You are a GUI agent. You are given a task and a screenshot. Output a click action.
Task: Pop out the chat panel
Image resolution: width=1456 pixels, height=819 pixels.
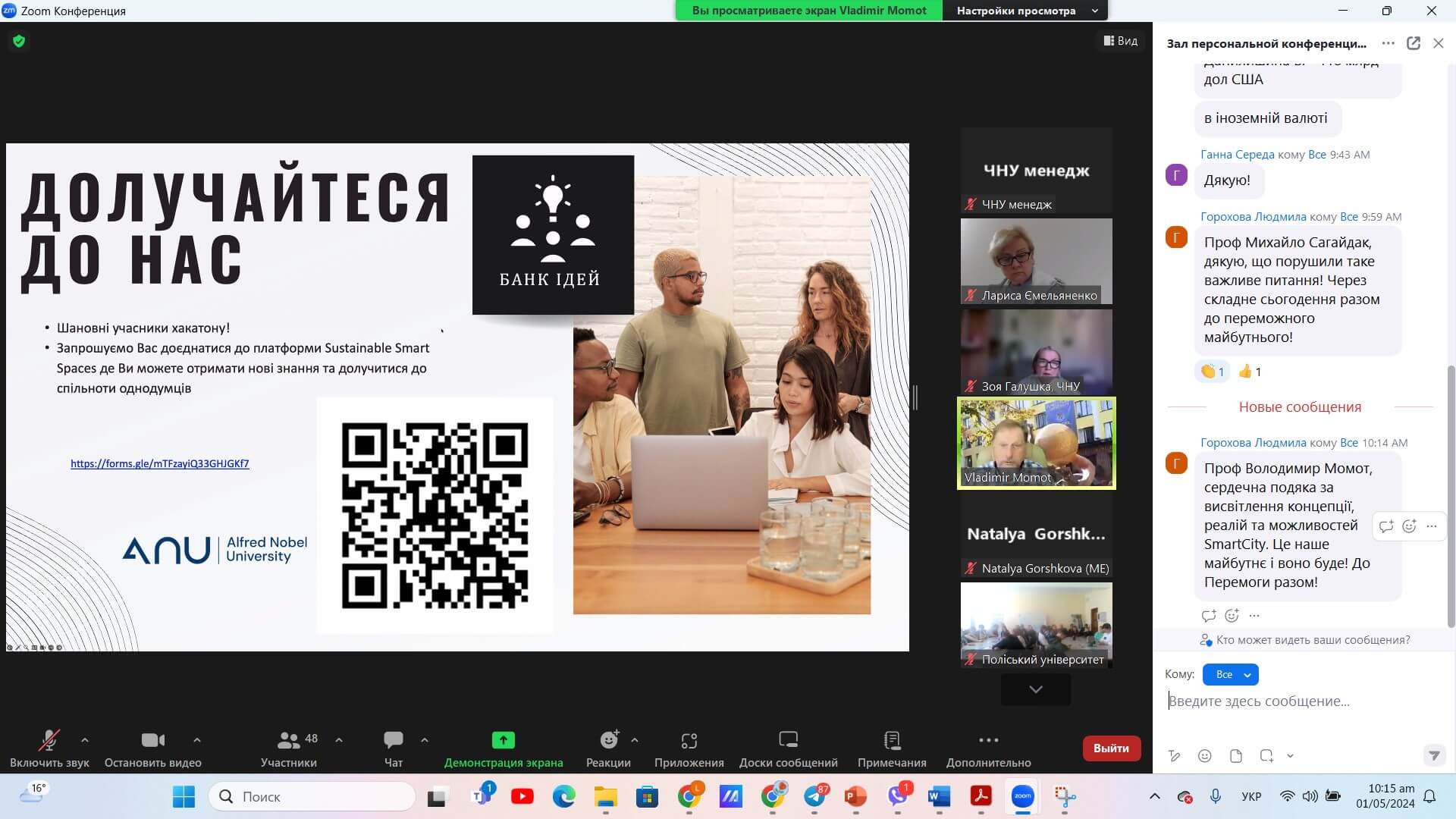[x=1414, y=43]
